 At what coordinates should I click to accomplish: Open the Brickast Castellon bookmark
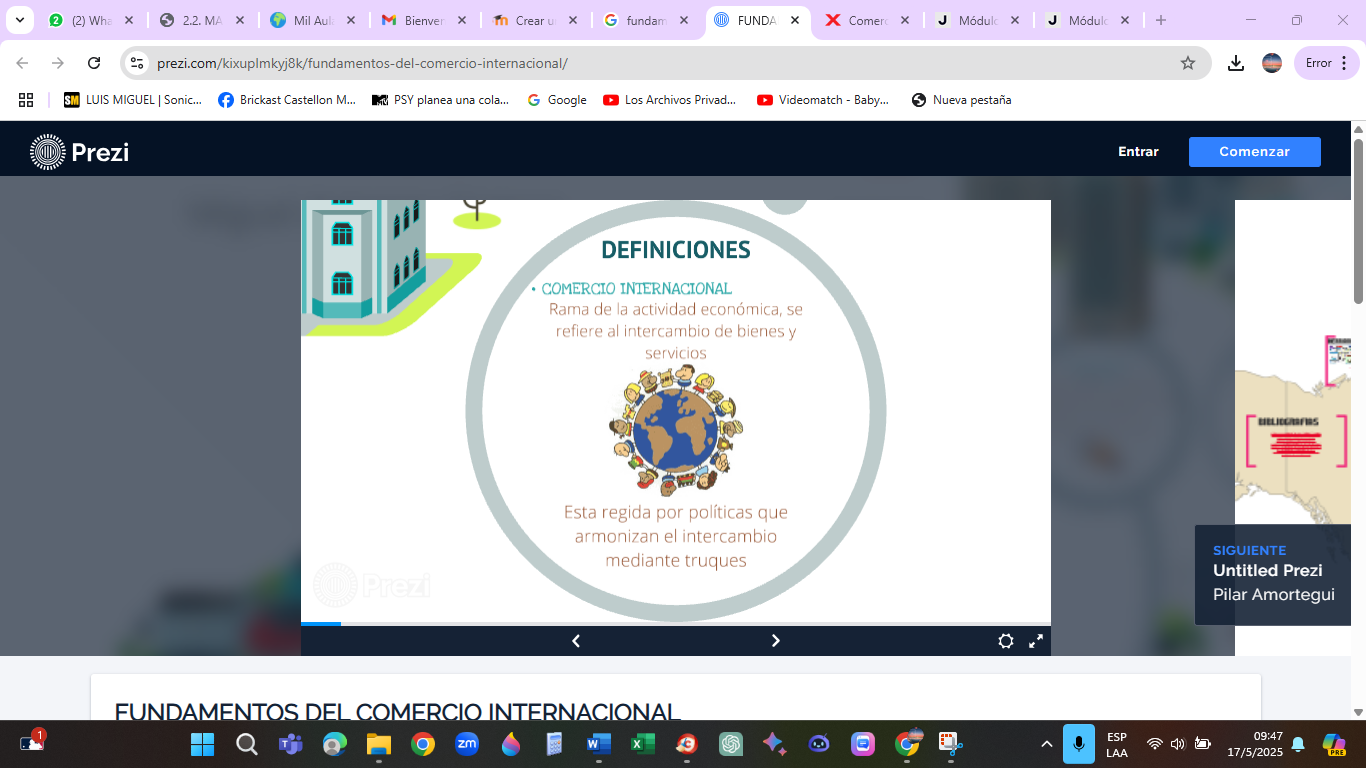coord(287,100)
